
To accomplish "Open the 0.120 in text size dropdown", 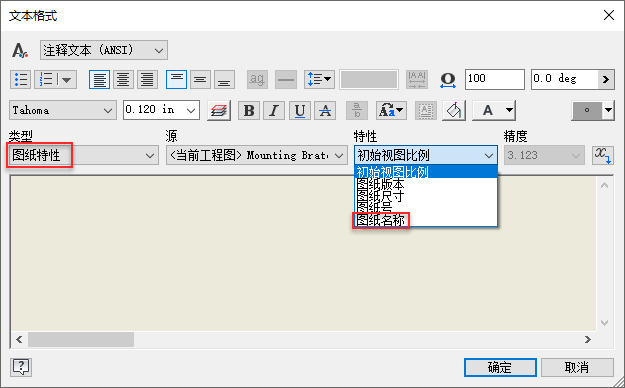I will tap(161, 110).
